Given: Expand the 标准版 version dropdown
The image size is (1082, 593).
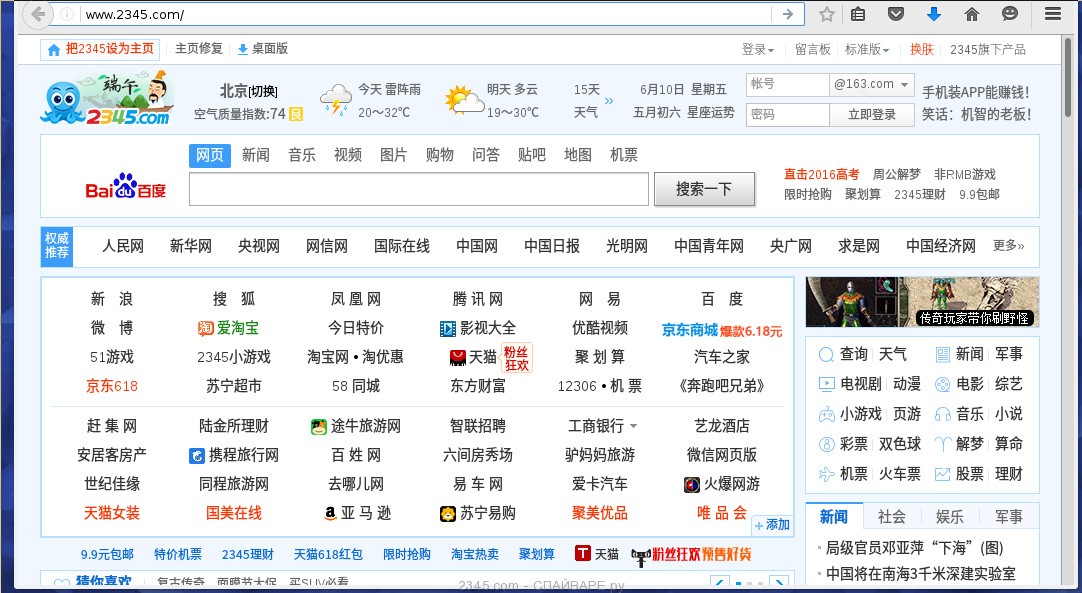Looking at the screenshot, I should click(867, 49).
